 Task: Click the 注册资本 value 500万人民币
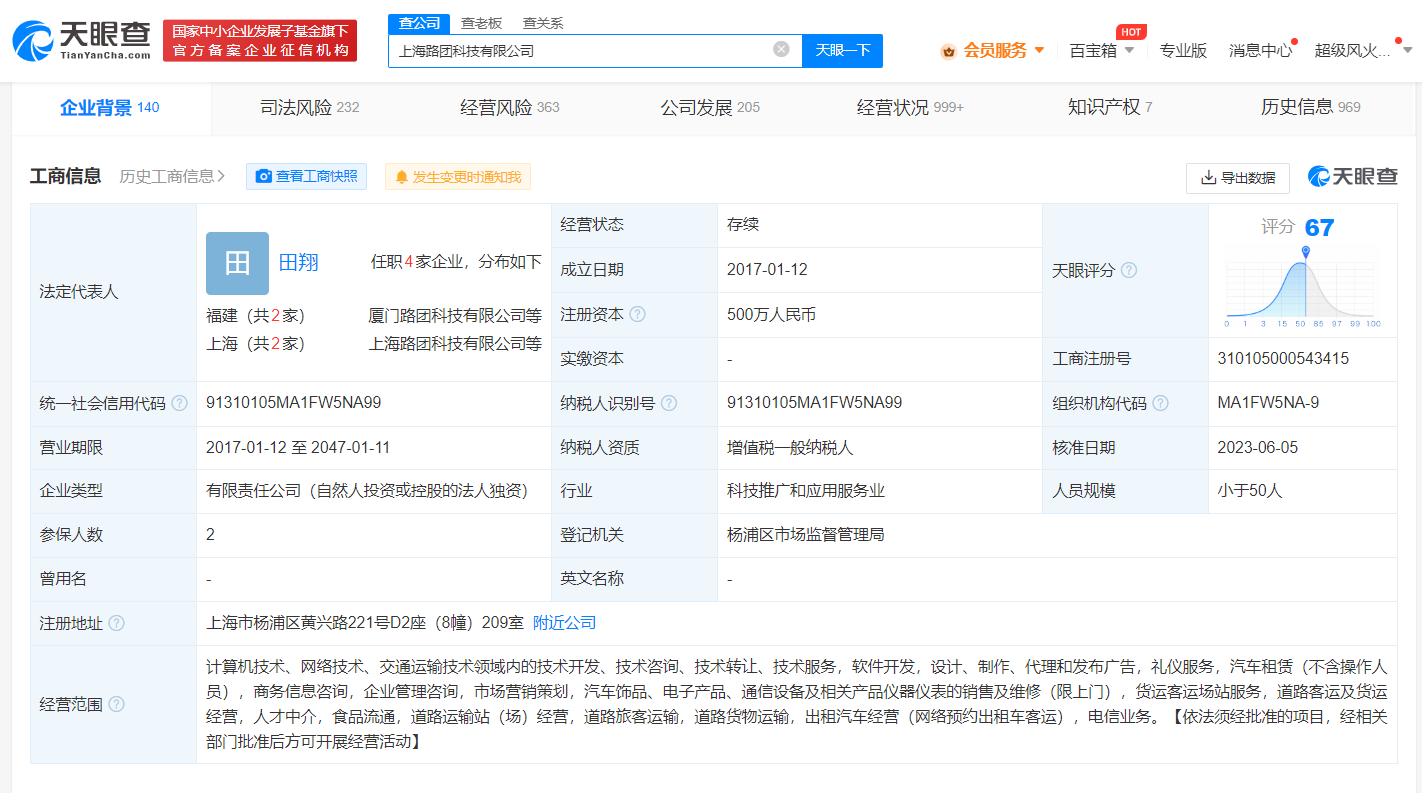click(771, 314)
